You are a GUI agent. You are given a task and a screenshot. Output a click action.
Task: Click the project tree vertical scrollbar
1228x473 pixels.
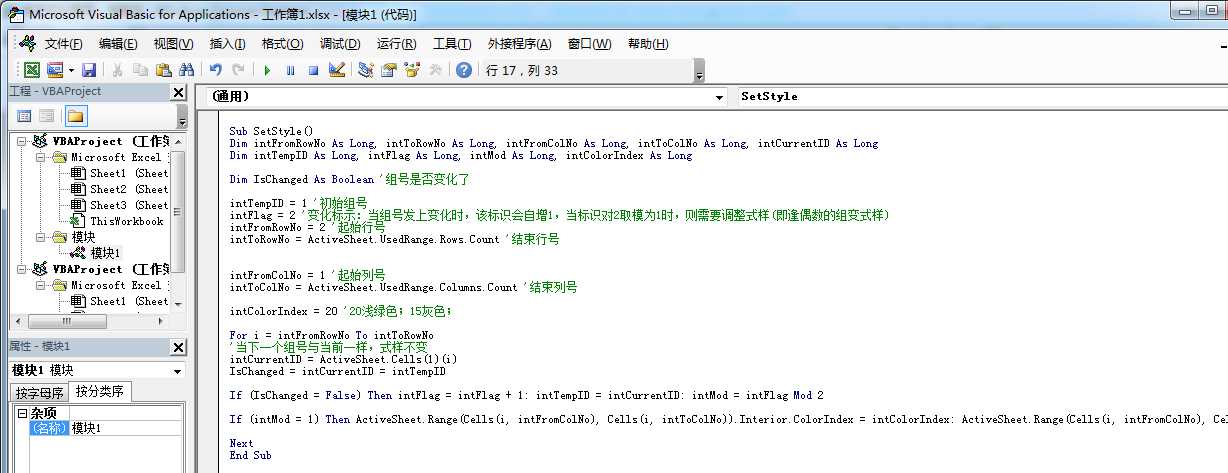(x=178, y=220)
